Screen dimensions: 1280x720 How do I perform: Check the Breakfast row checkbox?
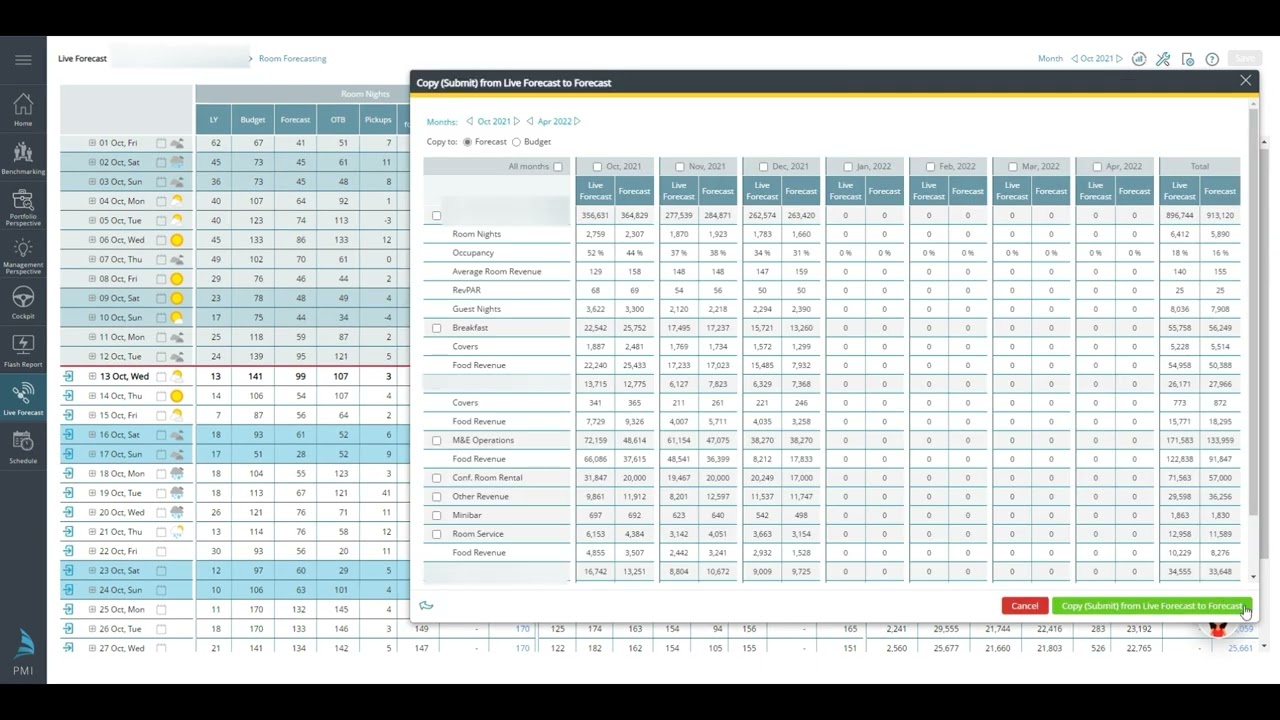click(x=436, y=328)
